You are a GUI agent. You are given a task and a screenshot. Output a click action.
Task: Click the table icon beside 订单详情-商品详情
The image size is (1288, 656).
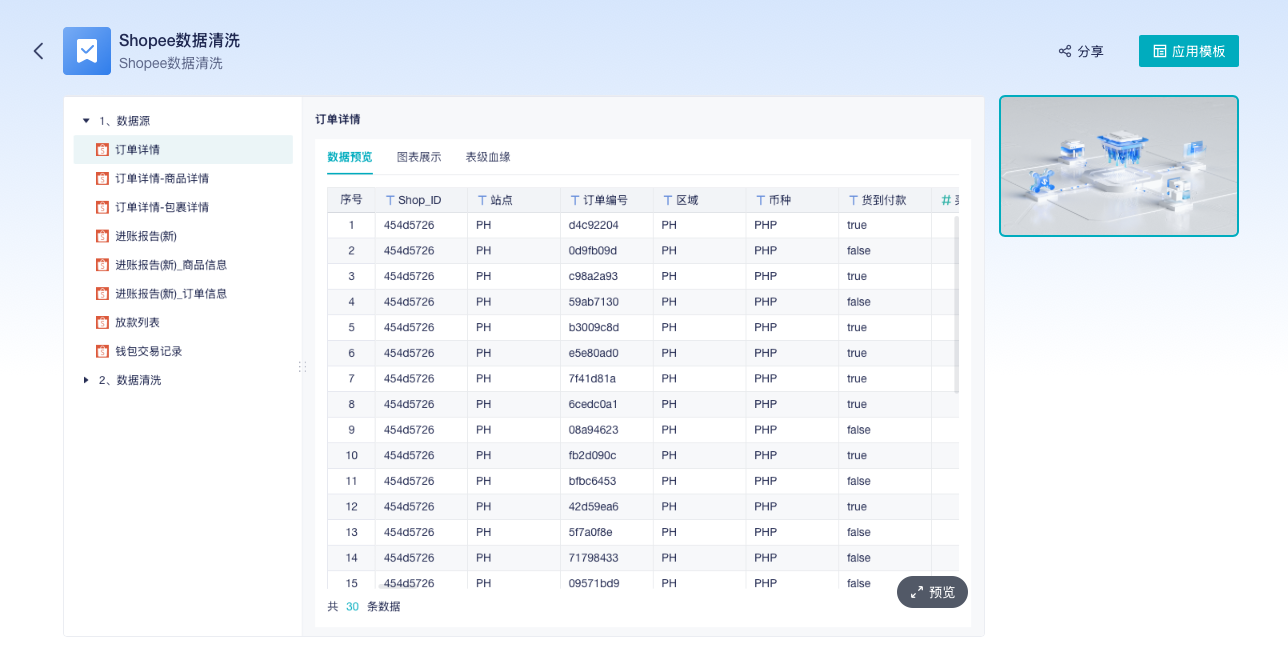point(102,179)
